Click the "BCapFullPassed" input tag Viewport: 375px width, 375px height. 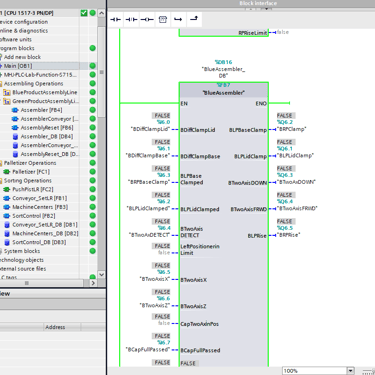[x=148, y=350]
